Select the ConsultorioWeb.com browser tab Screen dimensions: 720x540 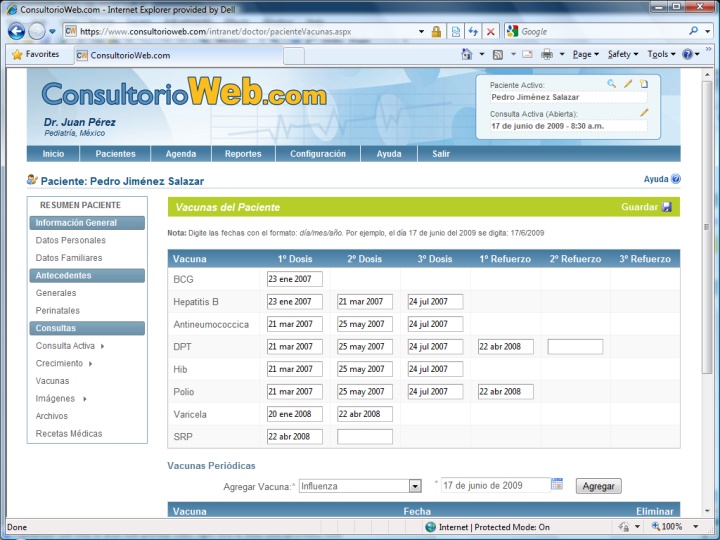point(177,56)
